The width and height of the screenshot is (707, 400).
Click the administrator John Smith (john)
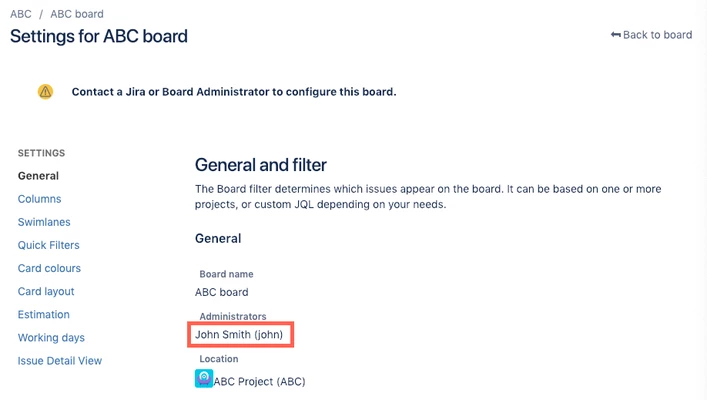(240, 334)
